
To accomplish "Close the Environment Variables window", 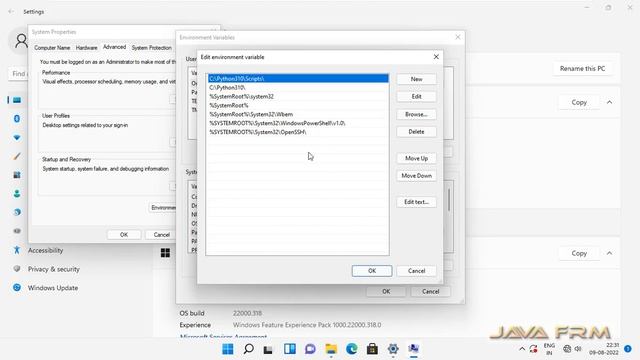I will (458, 37).
